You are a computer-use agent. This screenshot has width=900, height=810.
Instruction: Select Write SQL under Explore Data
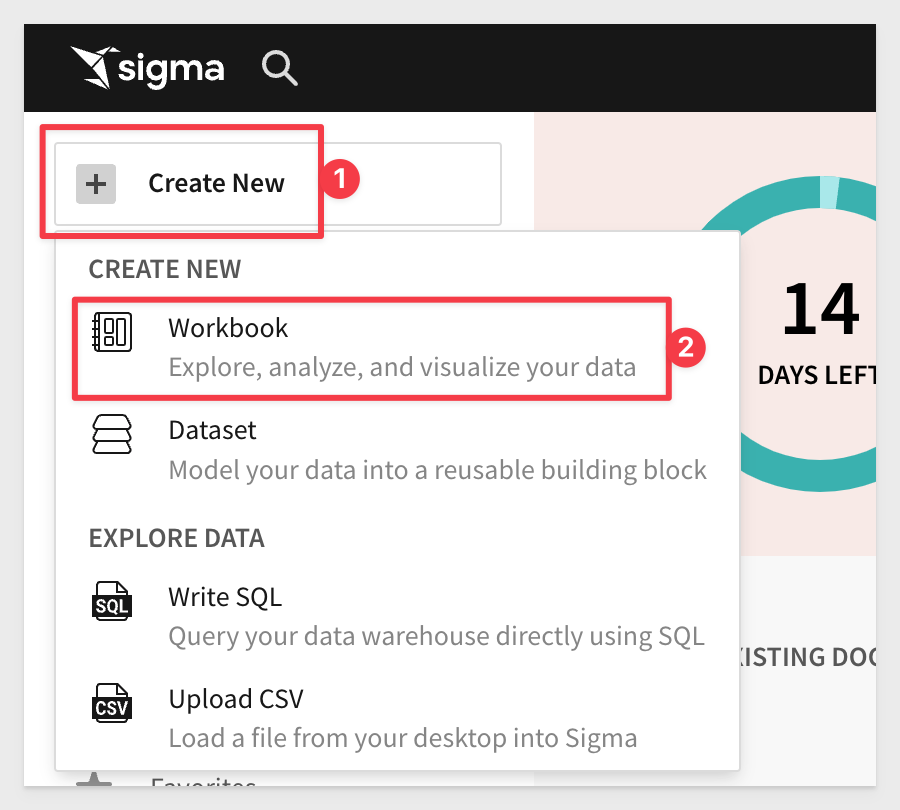(225, 597)
